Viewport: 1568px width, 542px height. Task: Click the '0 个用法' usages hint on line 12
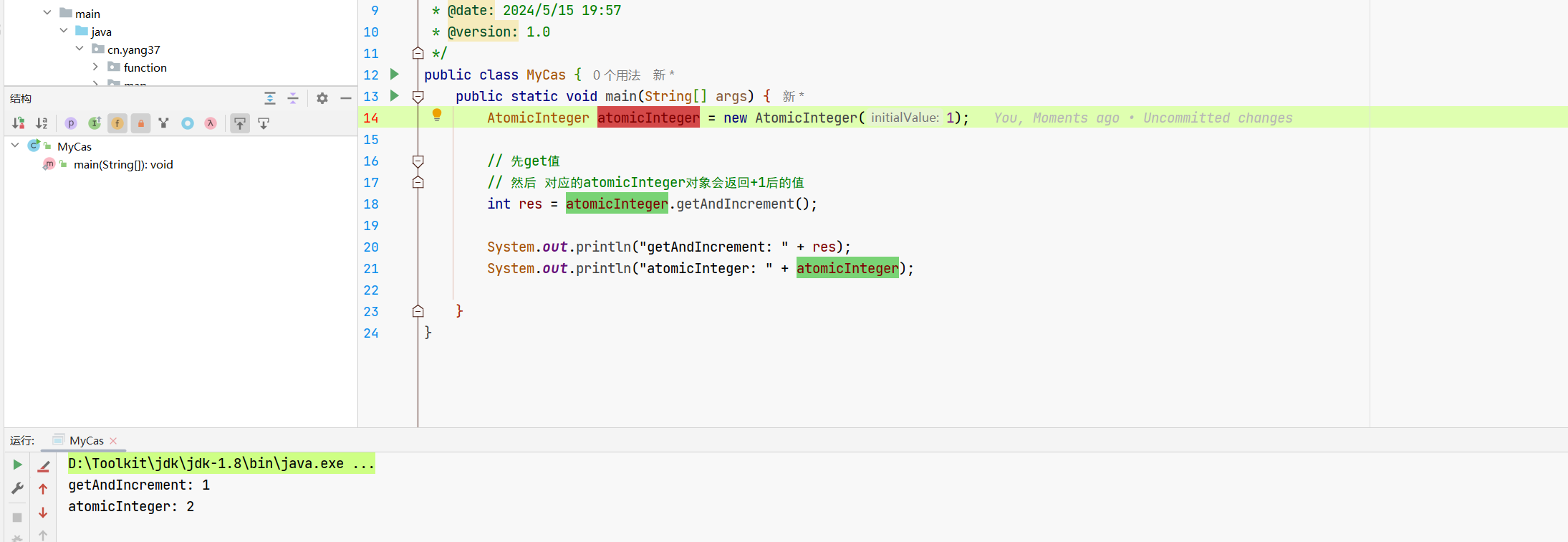click(x=616, y=75)
